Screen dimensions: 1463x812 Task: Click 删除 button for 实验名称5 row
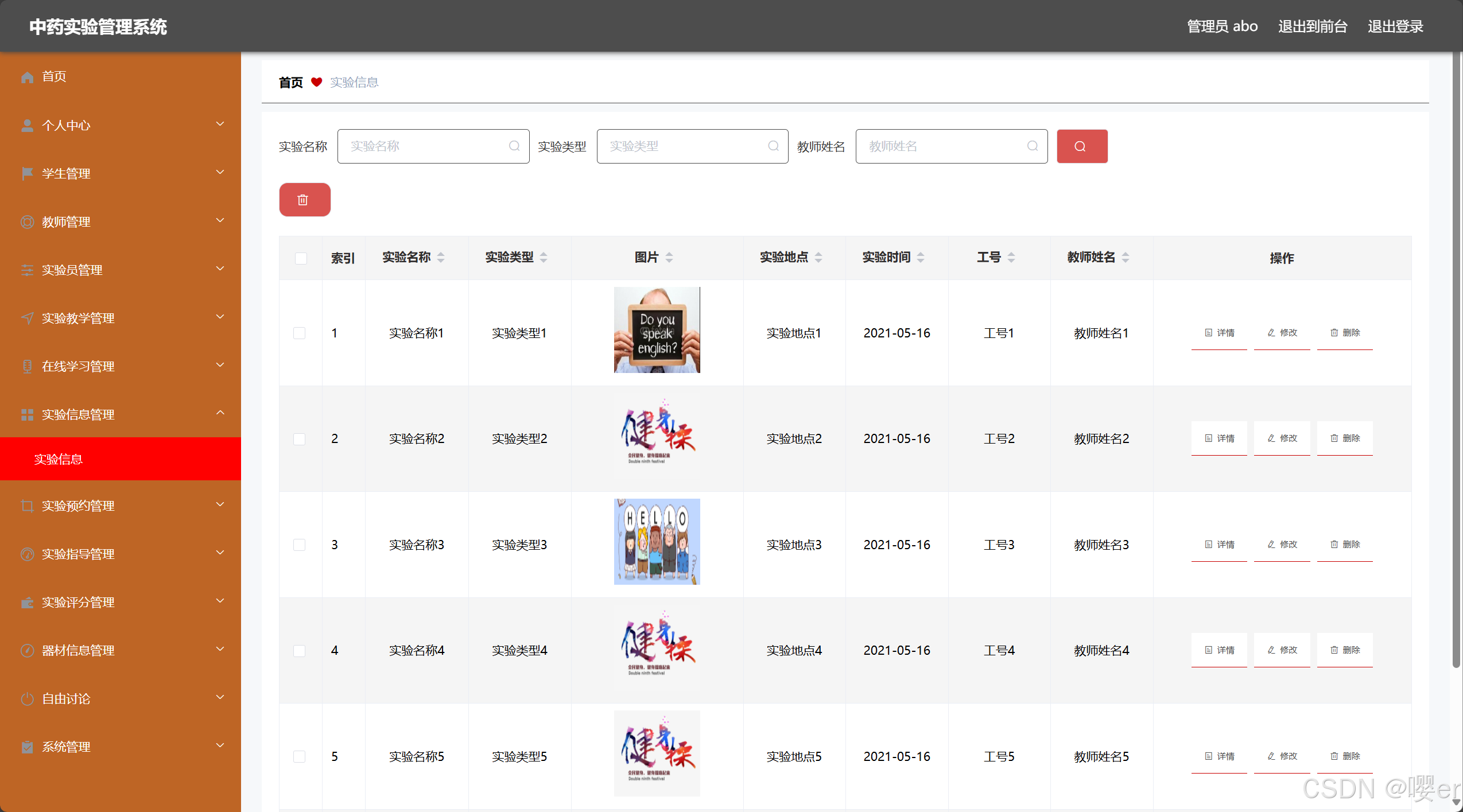tap(1345, 756)
